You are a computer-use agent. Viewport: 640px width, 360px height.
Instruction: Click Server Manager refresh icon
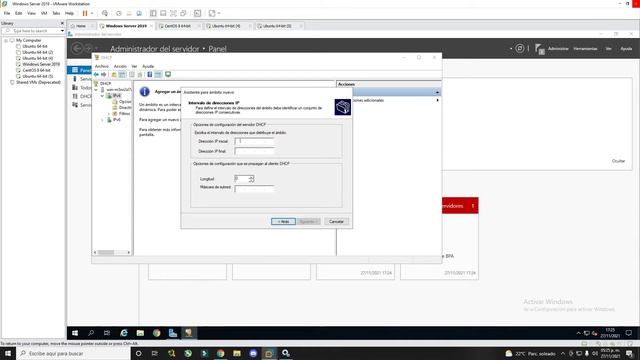pos(520,49)
